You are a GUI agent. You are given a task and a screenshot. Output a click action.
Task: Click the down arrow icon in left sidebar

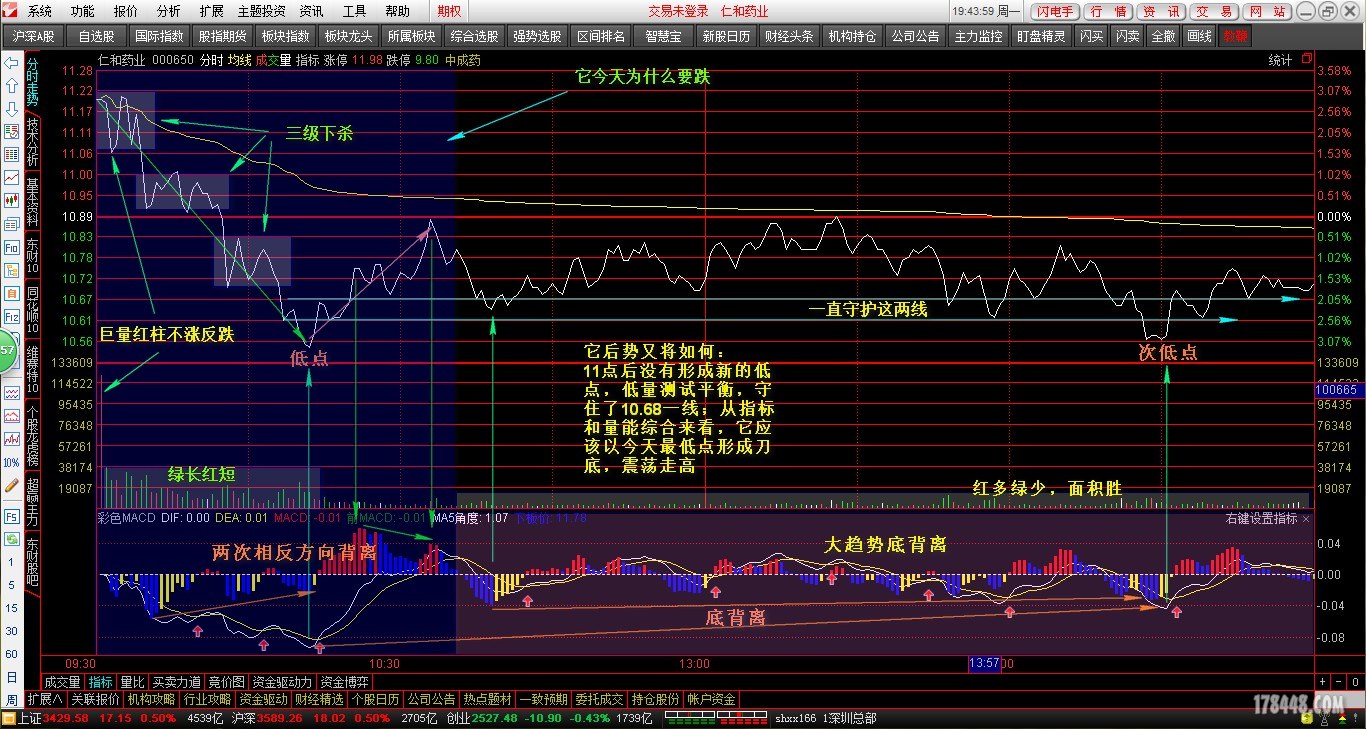[11, 108]
